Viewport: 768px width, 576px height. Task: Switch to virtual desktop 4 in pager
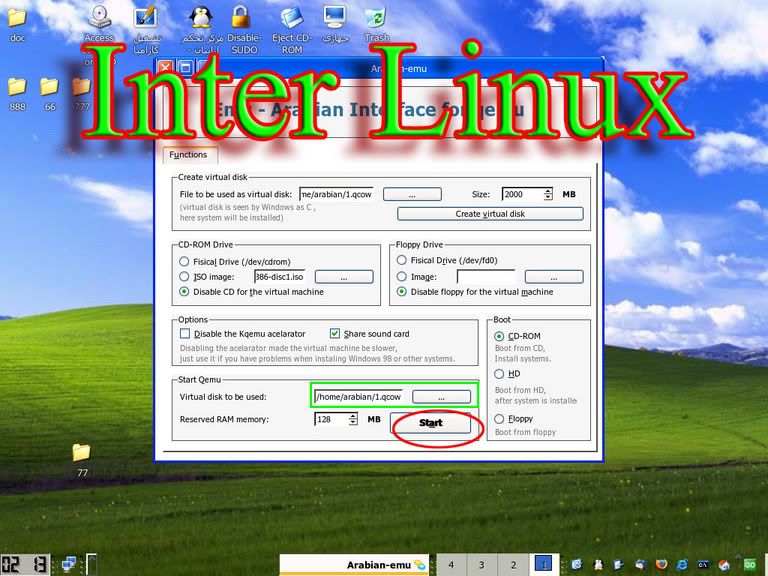click(x=451, y=565)
